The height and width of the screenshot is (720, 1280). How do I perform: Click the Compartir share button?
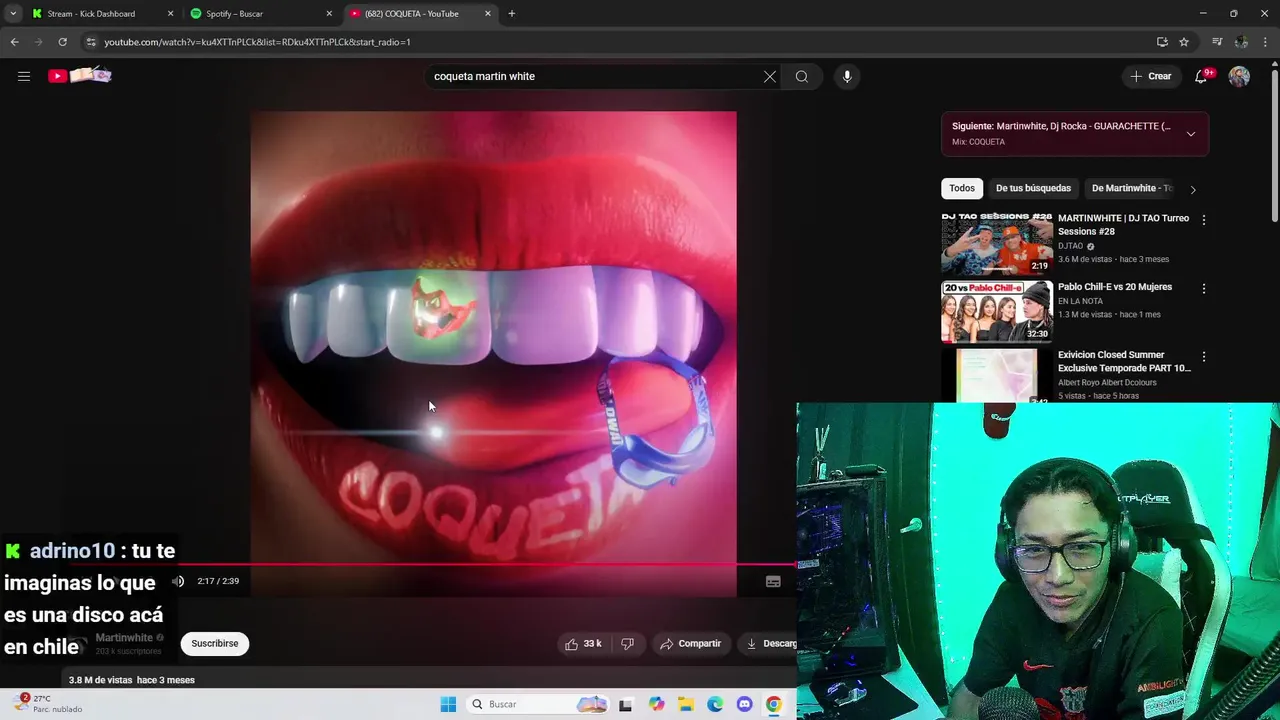point(690,644)
